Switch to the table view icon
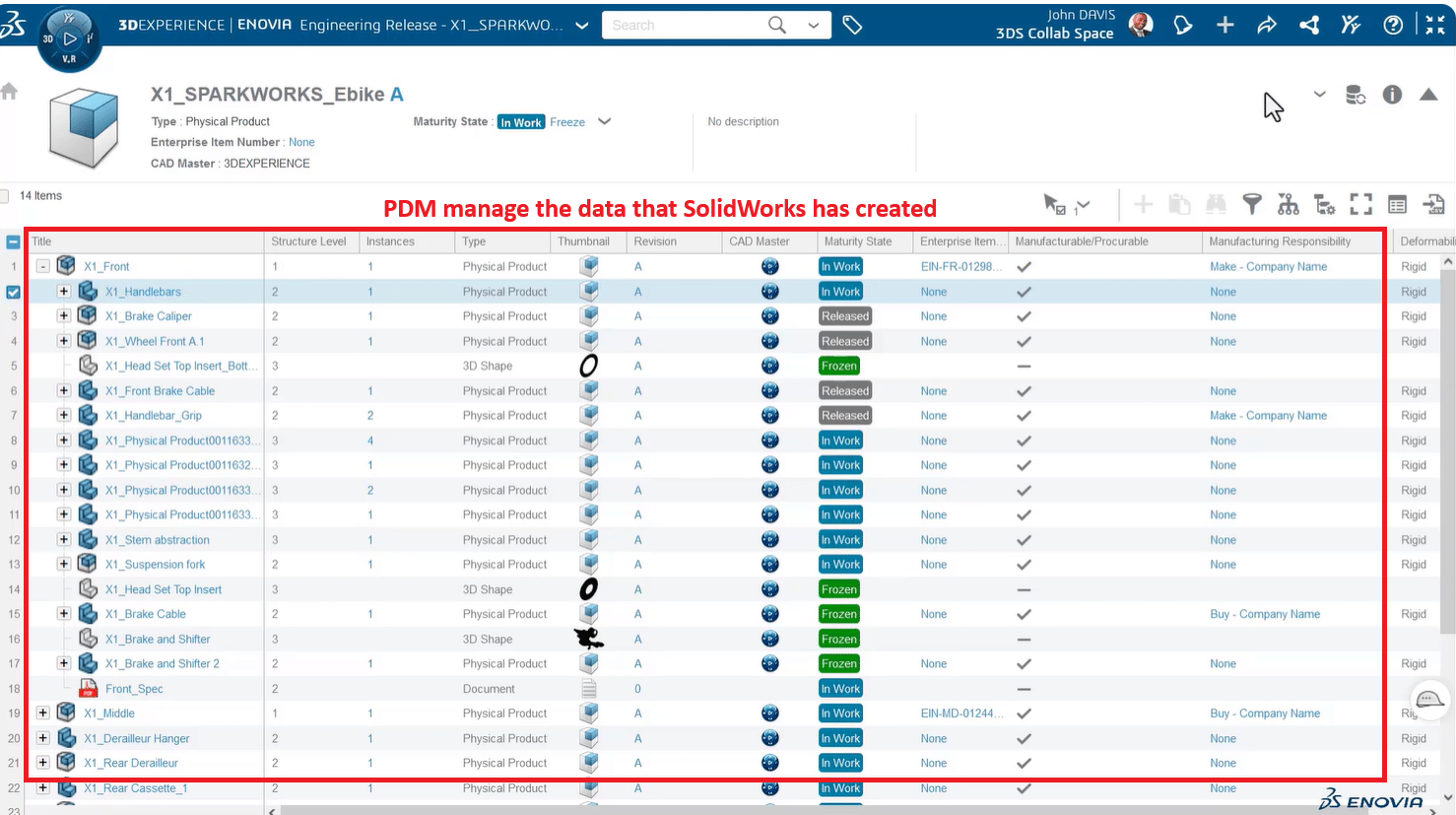Image resolution: width=1456 pixels, height=815 pixels. pos(1397,204)
